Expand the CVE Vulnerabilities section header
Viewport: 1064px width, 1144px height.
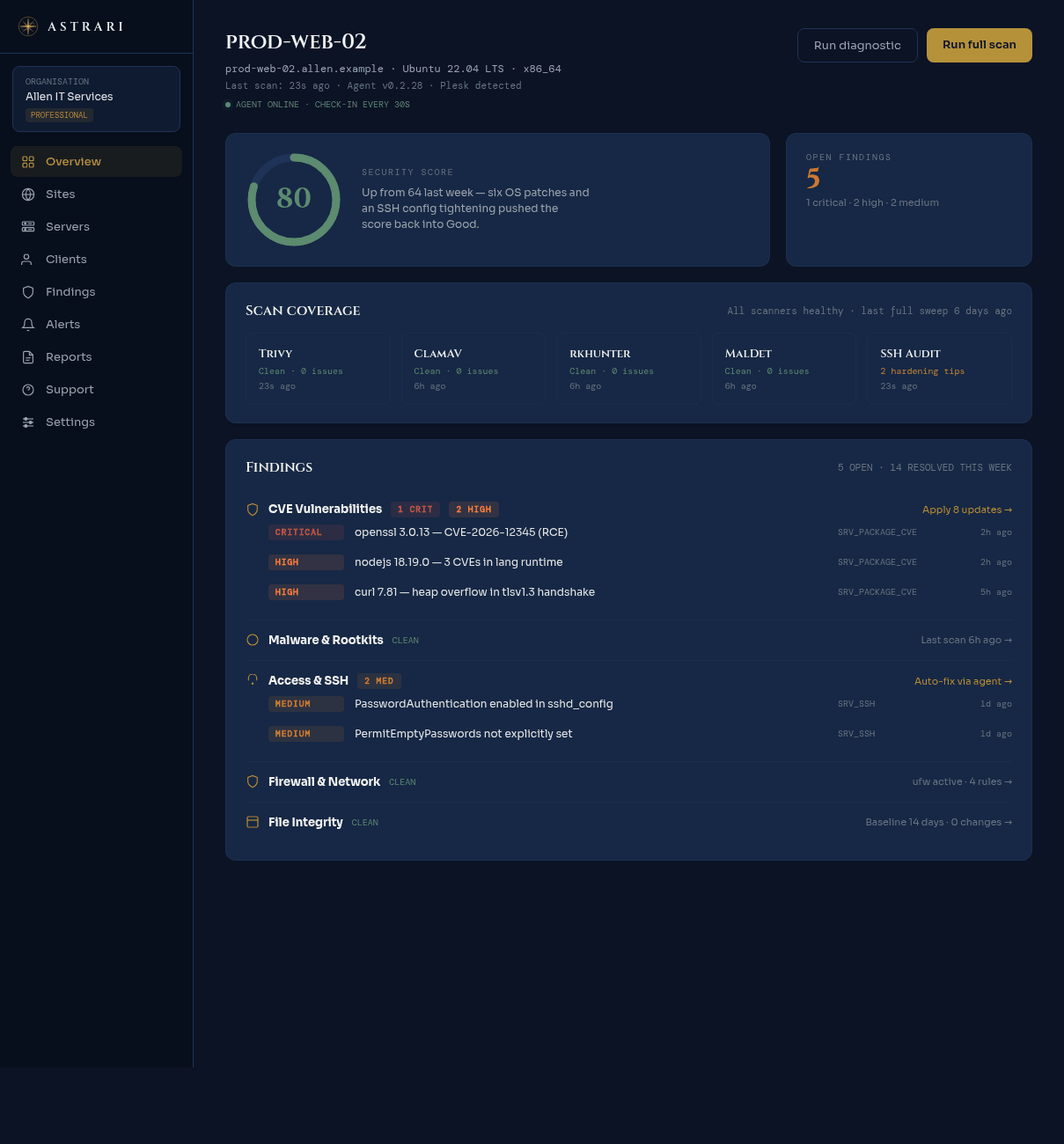tap(628, 510)
